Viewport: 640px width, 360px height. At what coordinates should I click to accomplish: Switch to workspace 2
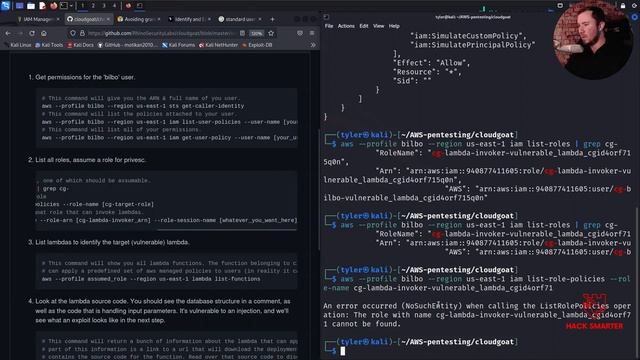[93, 6]
